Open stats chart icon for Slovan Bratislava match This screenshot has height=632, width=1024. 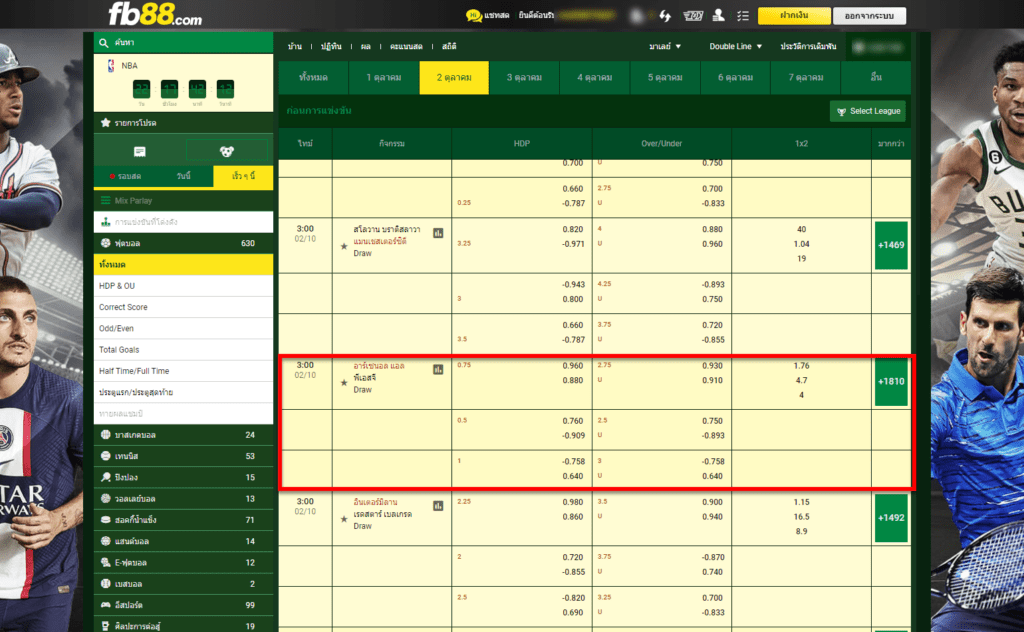[438, 233]
